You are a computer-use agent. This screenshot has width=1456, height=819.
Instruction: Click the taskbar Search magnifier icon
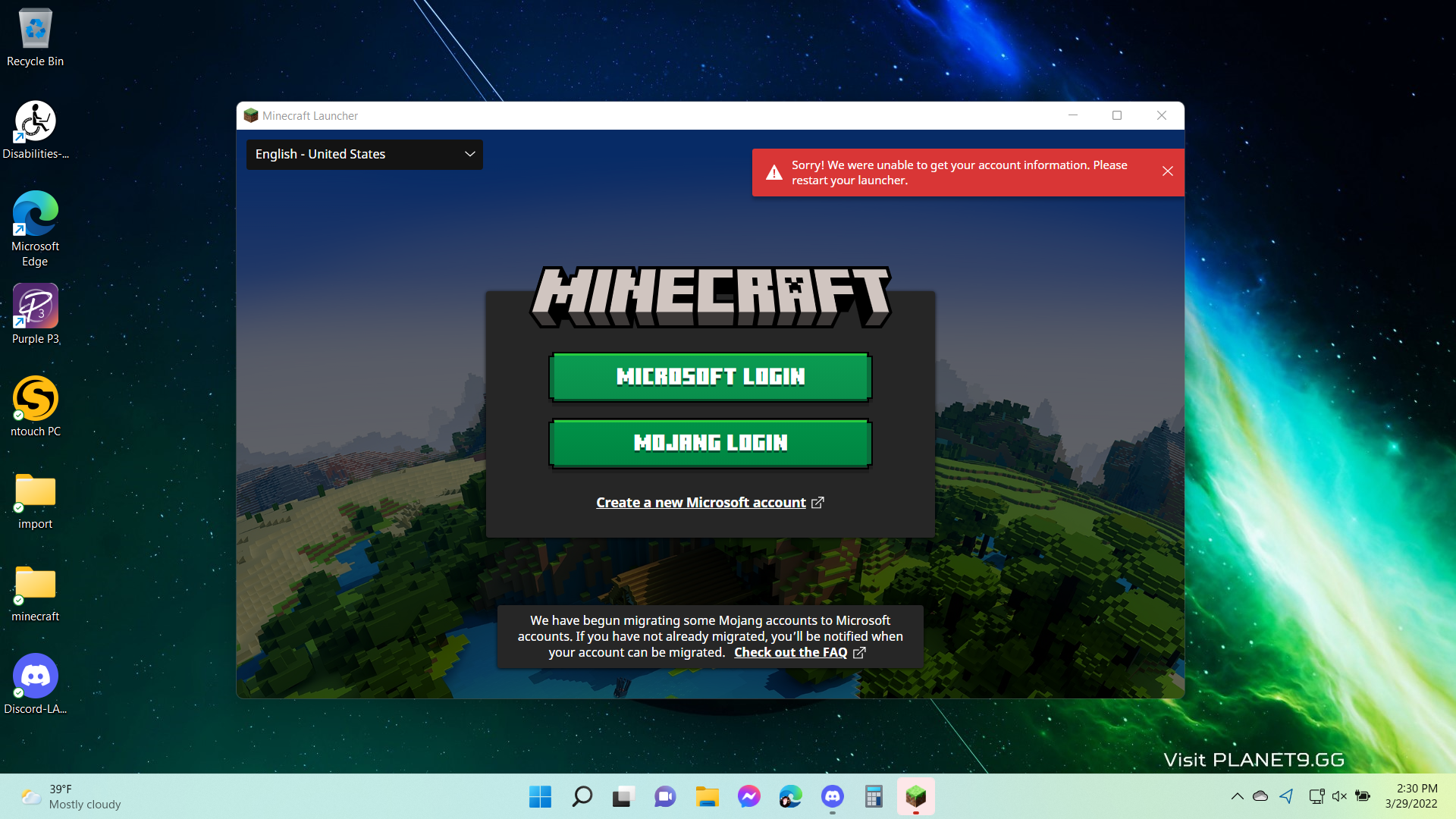582,796
